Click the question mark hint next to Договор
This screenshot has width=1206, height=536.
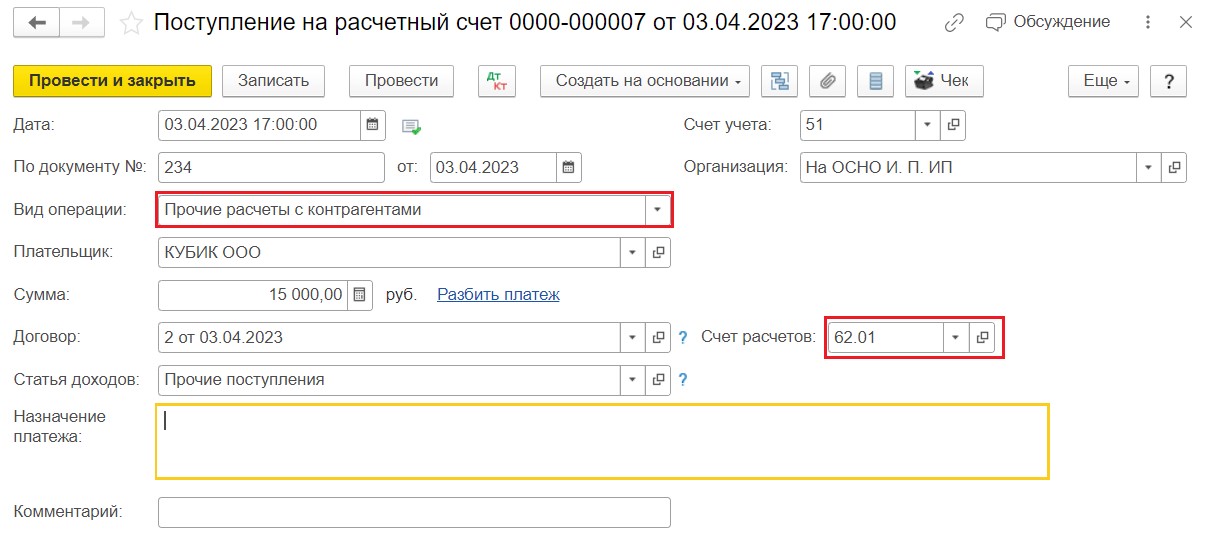[x=684, y=338]
